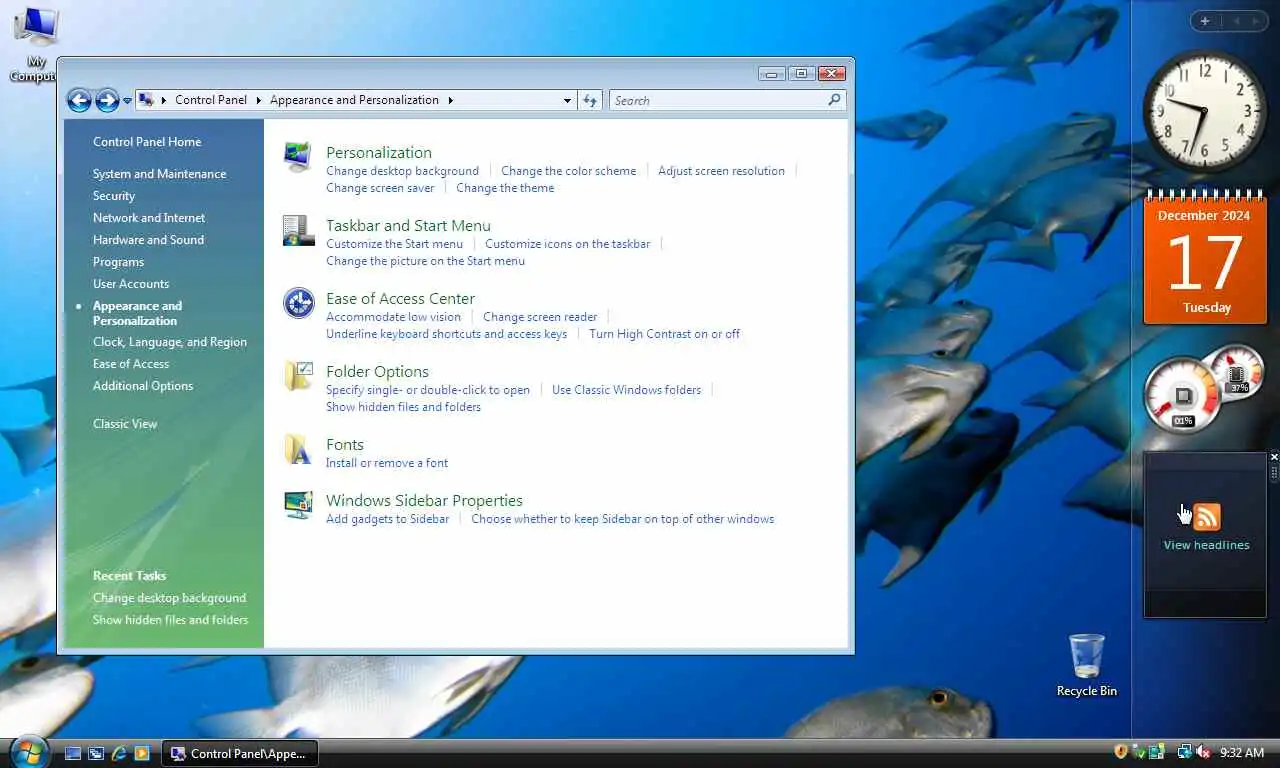This screenshot has height=768, width=1280.
Task: Expand the address bar history dropdown arrow
Action: click(x=567, y=100)
